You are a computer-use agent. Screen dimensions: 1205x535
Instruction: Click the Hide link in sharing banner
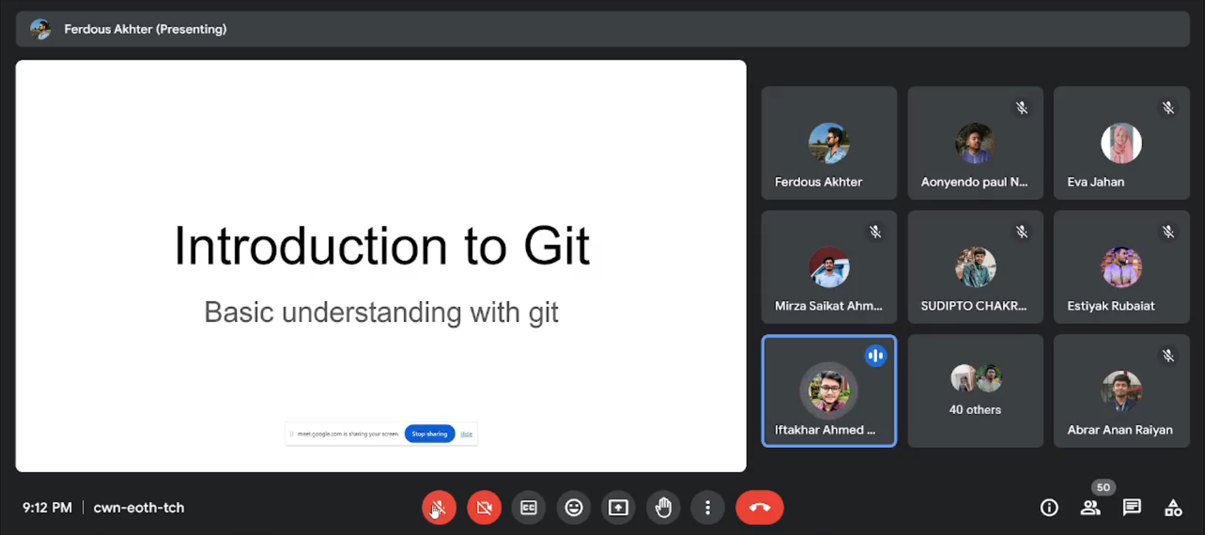[466, 434]
